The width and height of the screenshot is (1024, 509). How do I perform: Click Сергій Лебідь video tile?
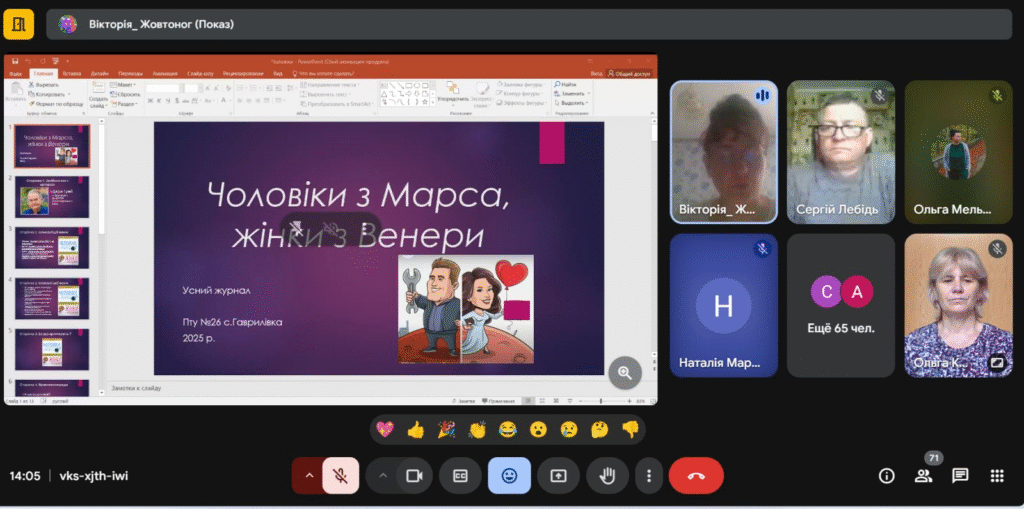pyautogui.click(x=840, y=150)
